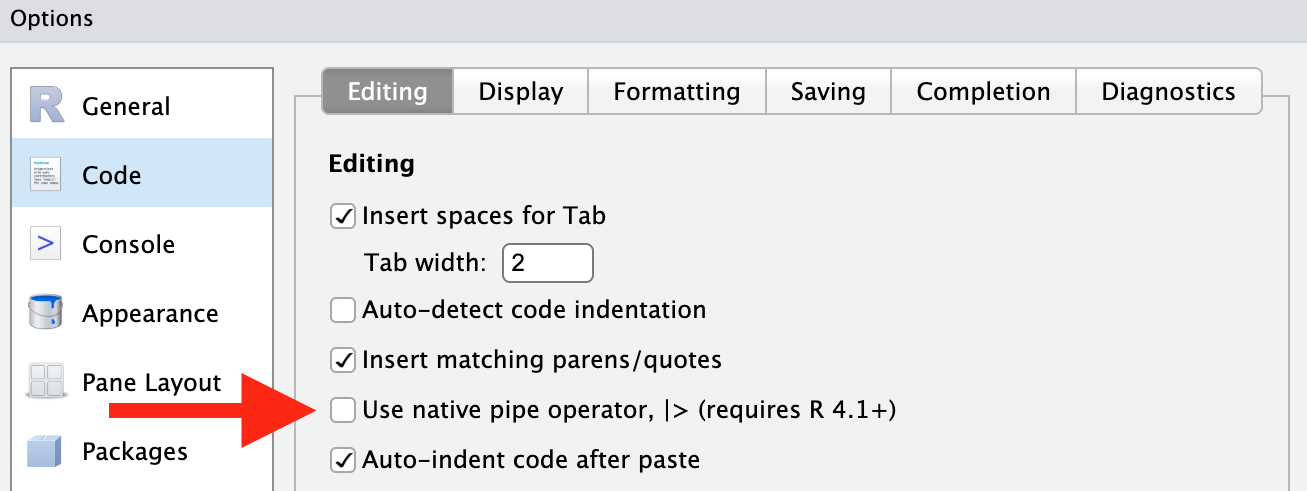Image resolution: width=1307 pixels, height=491 pixels.
Task: Open the Formatting tab
Action: [677, 92]
